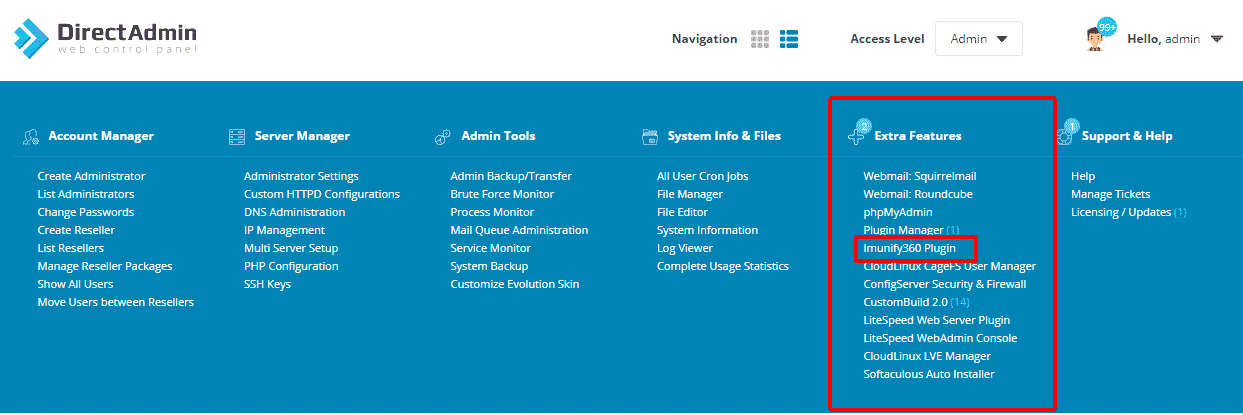Switch to grid navigation view icon
This screenshot has width=1243, height=415.
coord(760,39)
